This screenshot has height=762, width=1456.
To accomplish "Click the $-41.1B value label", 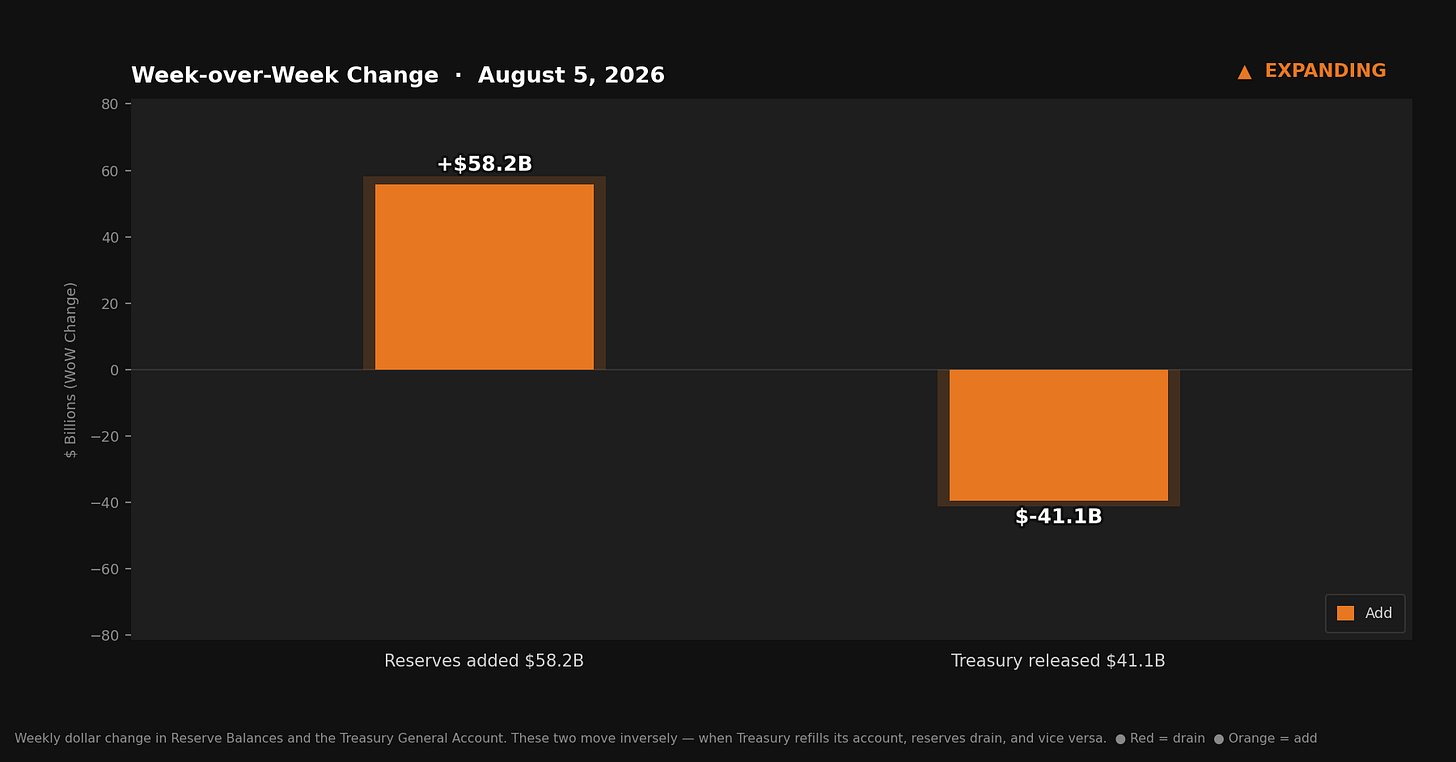I will click(1058, 517).
